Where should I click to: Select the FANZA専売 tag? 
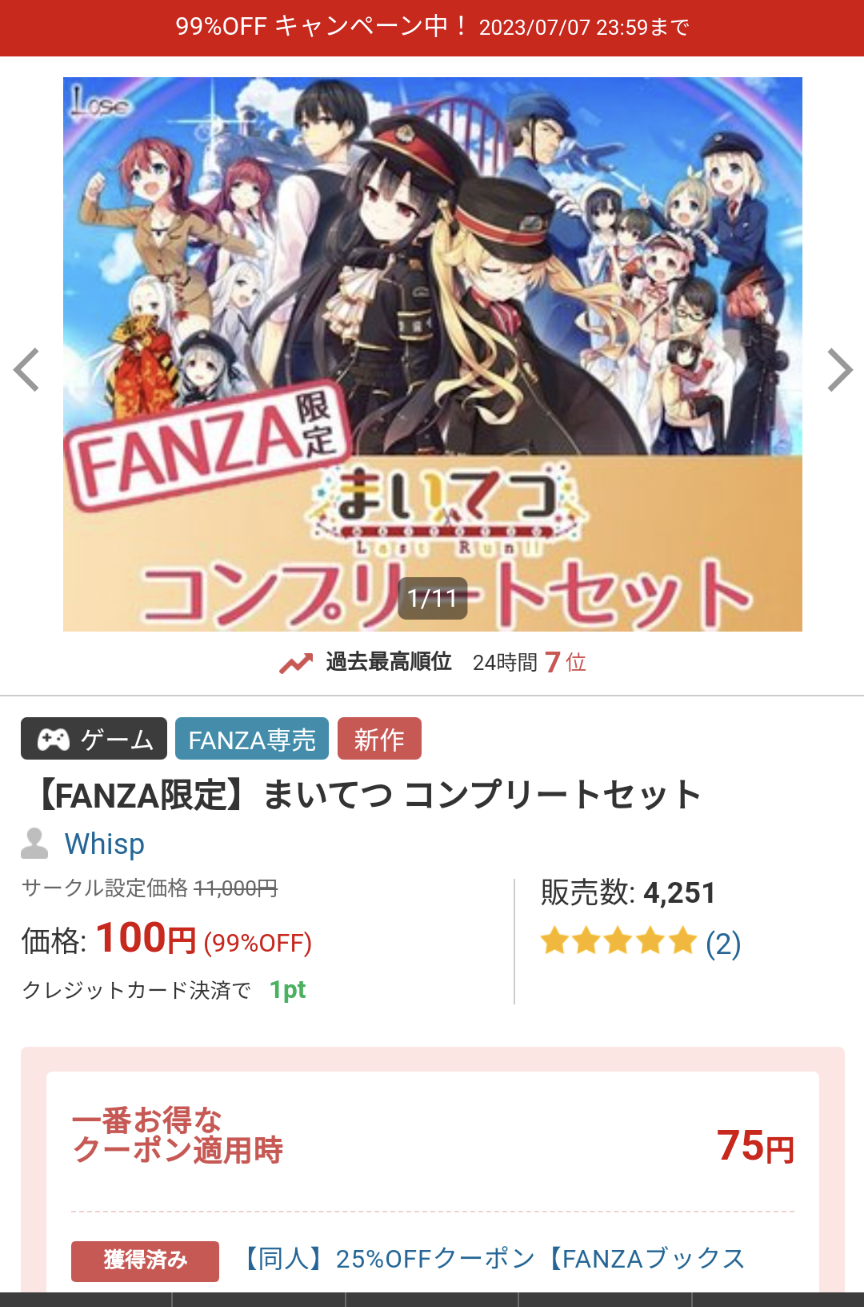pyautogui.click(x=252, y=739)
